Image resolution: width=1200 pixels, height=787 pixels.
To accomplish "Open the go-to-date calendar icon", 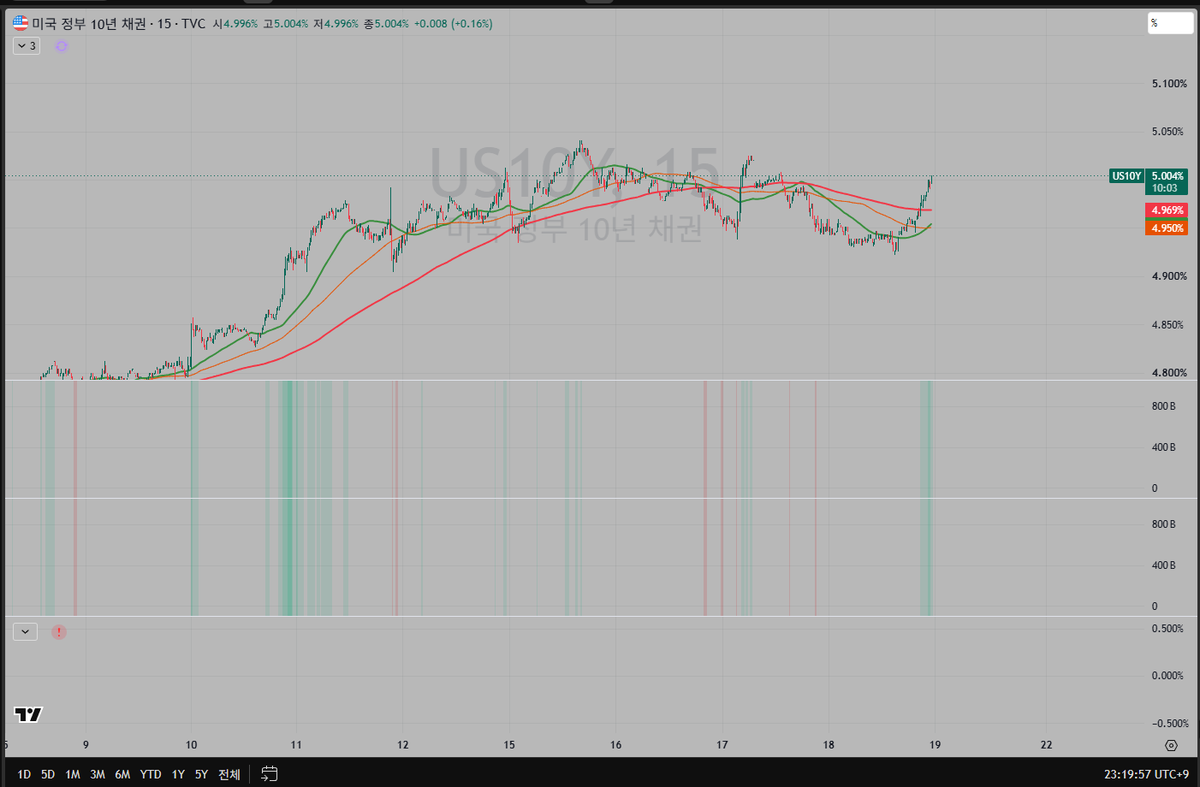I will 269,773.
